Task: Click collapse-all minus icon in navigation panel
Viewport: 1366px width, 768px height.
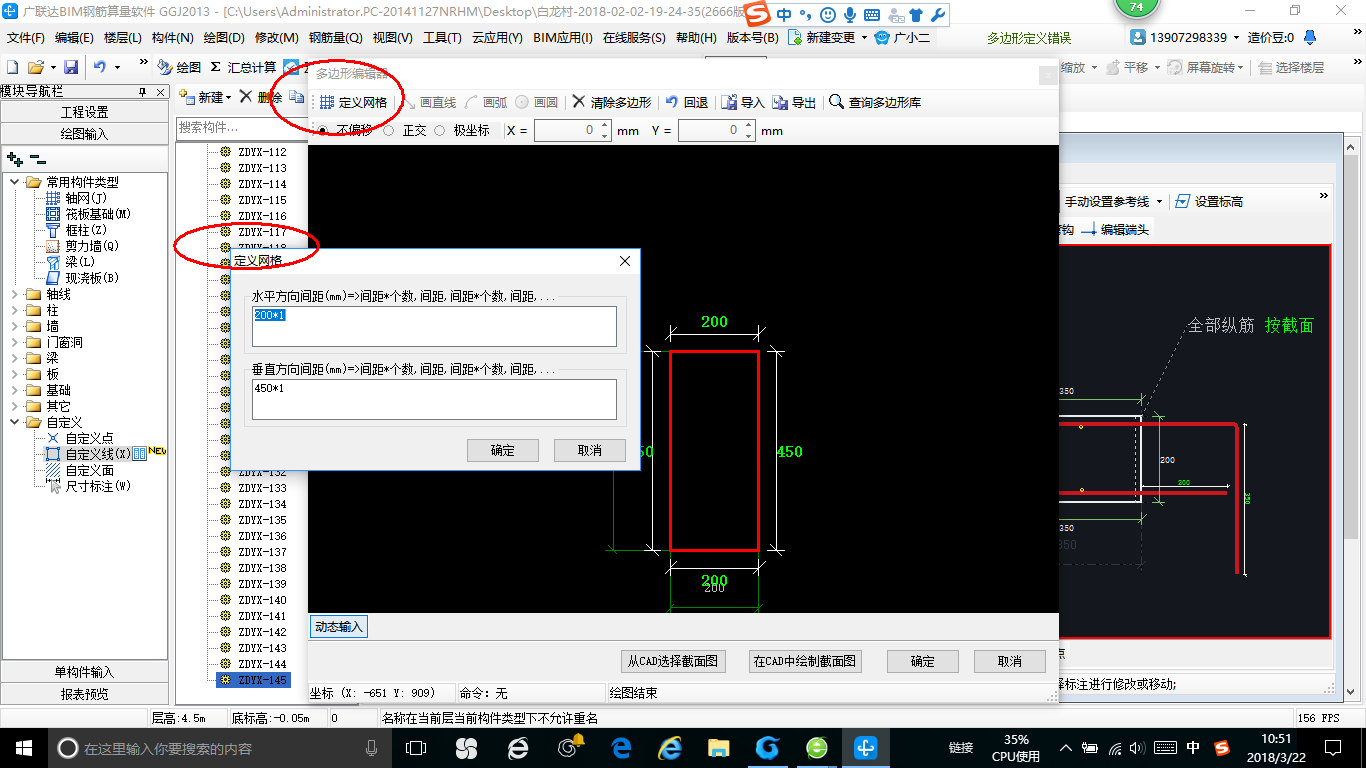Action: [37, 159]
